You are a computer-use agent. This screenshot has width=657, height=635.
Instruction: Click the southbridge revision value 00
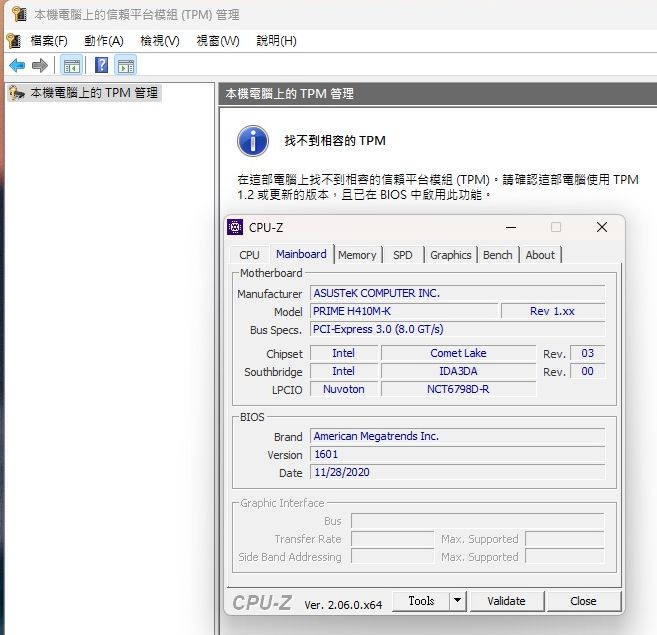(x=587, y=371)
